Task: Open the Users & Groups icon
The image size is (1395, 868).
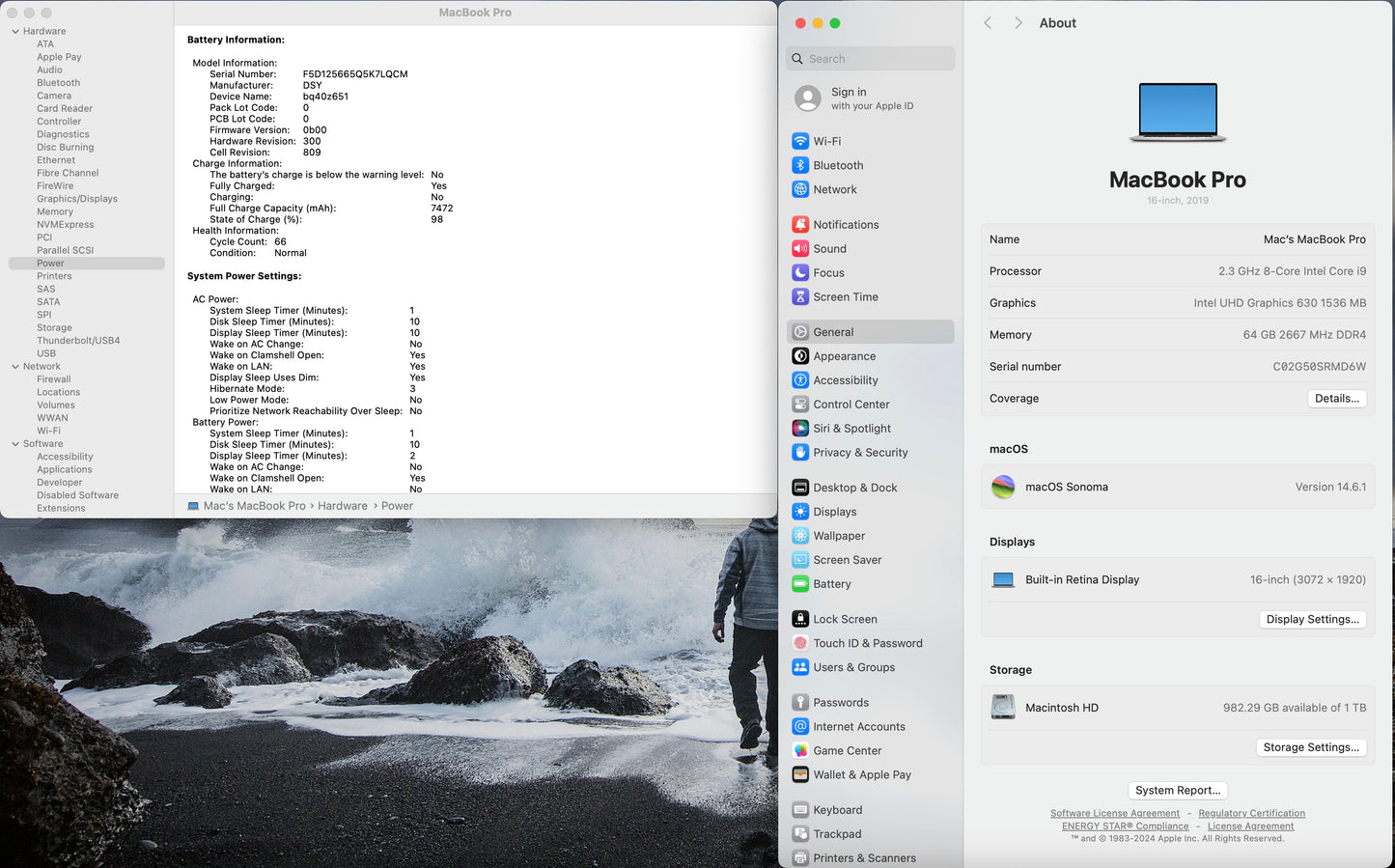Action: (800, 667)
